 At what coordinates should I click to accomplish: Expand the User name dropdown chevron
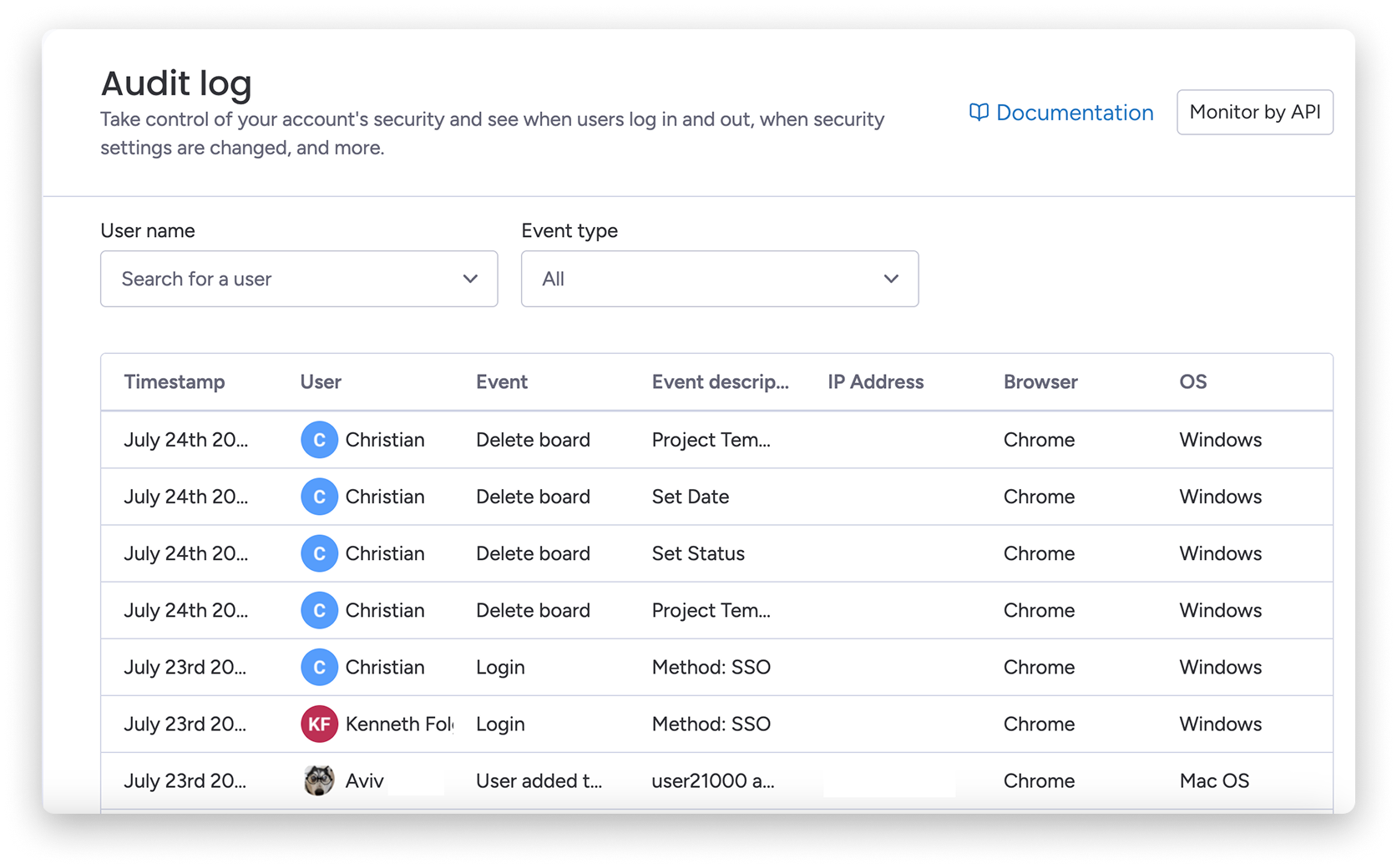pyautogui.click(x=470, y=279)
